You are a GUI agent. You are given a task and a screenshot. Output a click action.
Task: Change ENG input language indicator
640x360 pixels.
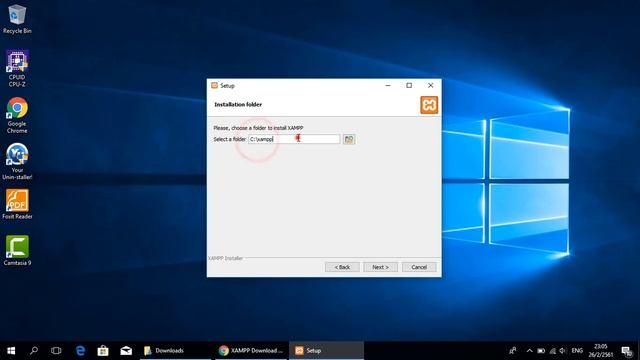pos(577,351)
